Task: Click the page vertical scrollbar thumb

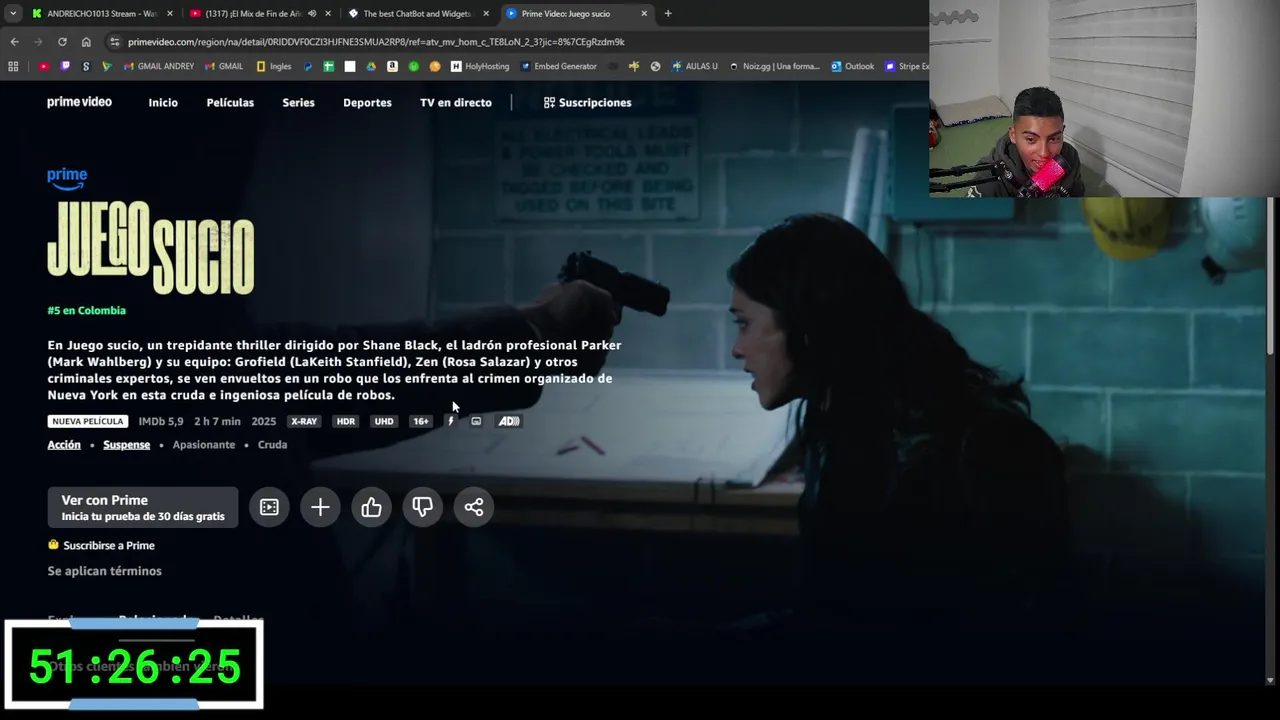Action: click(x=1271, y=275)
